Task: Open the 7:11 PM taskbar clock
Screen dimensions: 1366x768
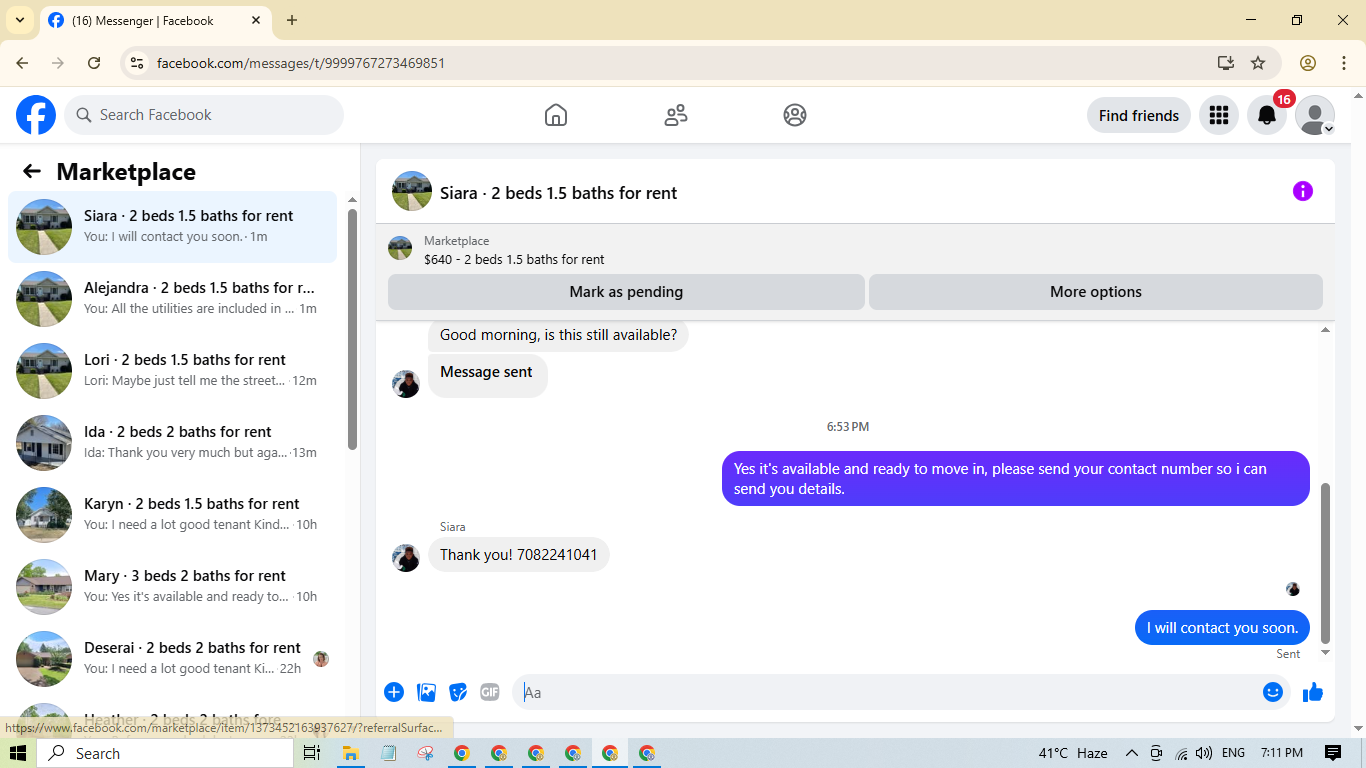Action: click(1281, 753)
